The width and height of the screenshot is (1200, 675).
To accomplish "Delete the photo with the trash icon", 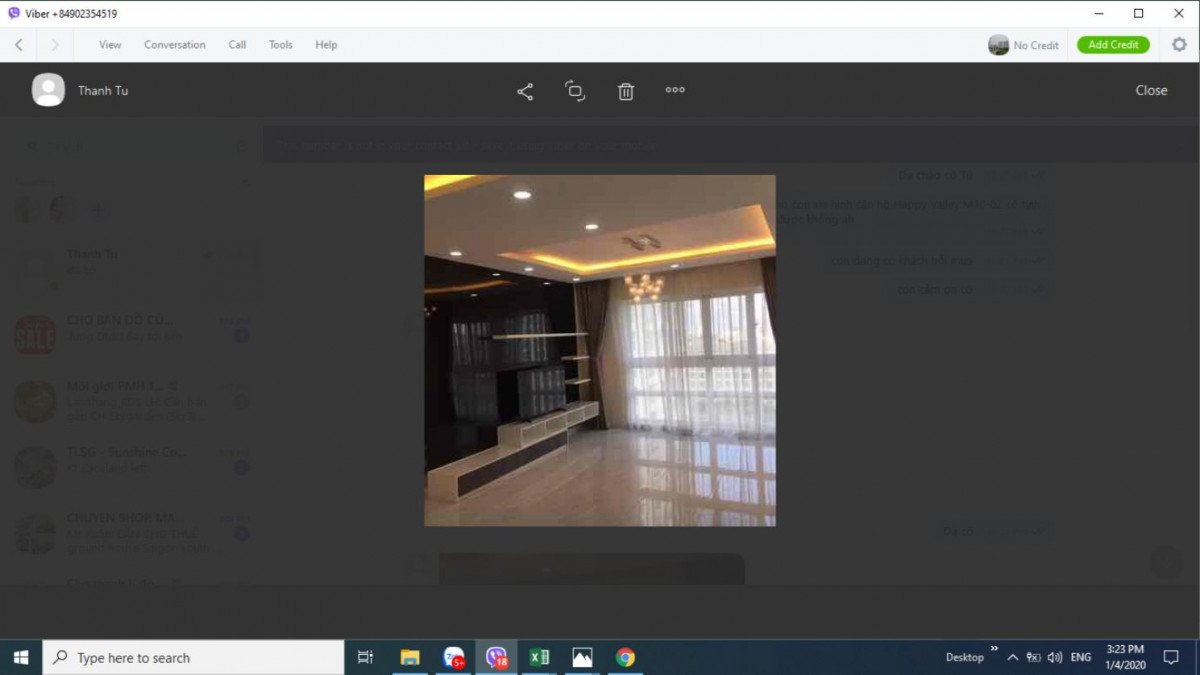I will [x=626, y=91].
